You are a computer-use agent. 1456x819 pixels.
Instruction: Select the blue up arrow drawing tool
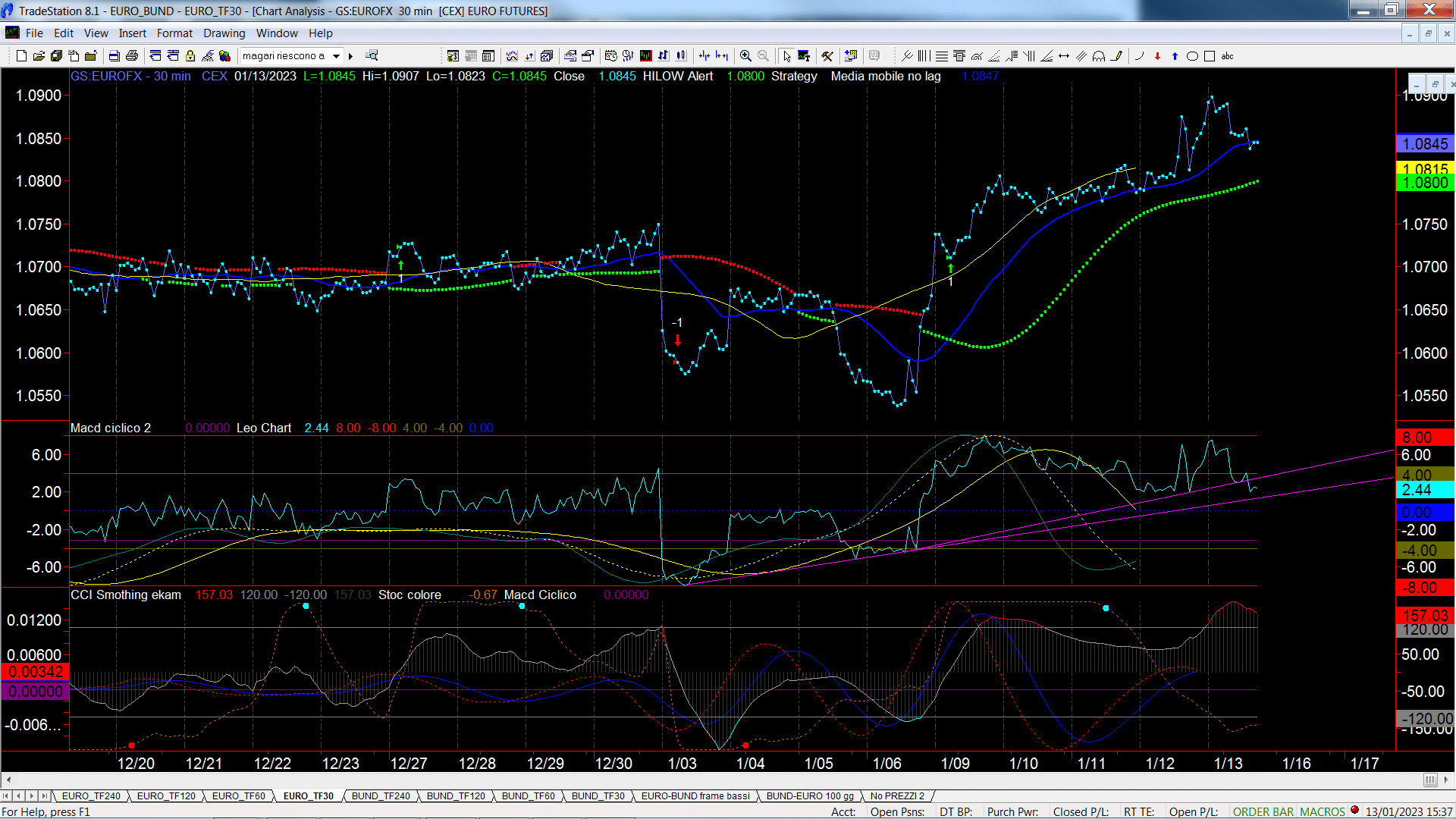click(1175, 56)
